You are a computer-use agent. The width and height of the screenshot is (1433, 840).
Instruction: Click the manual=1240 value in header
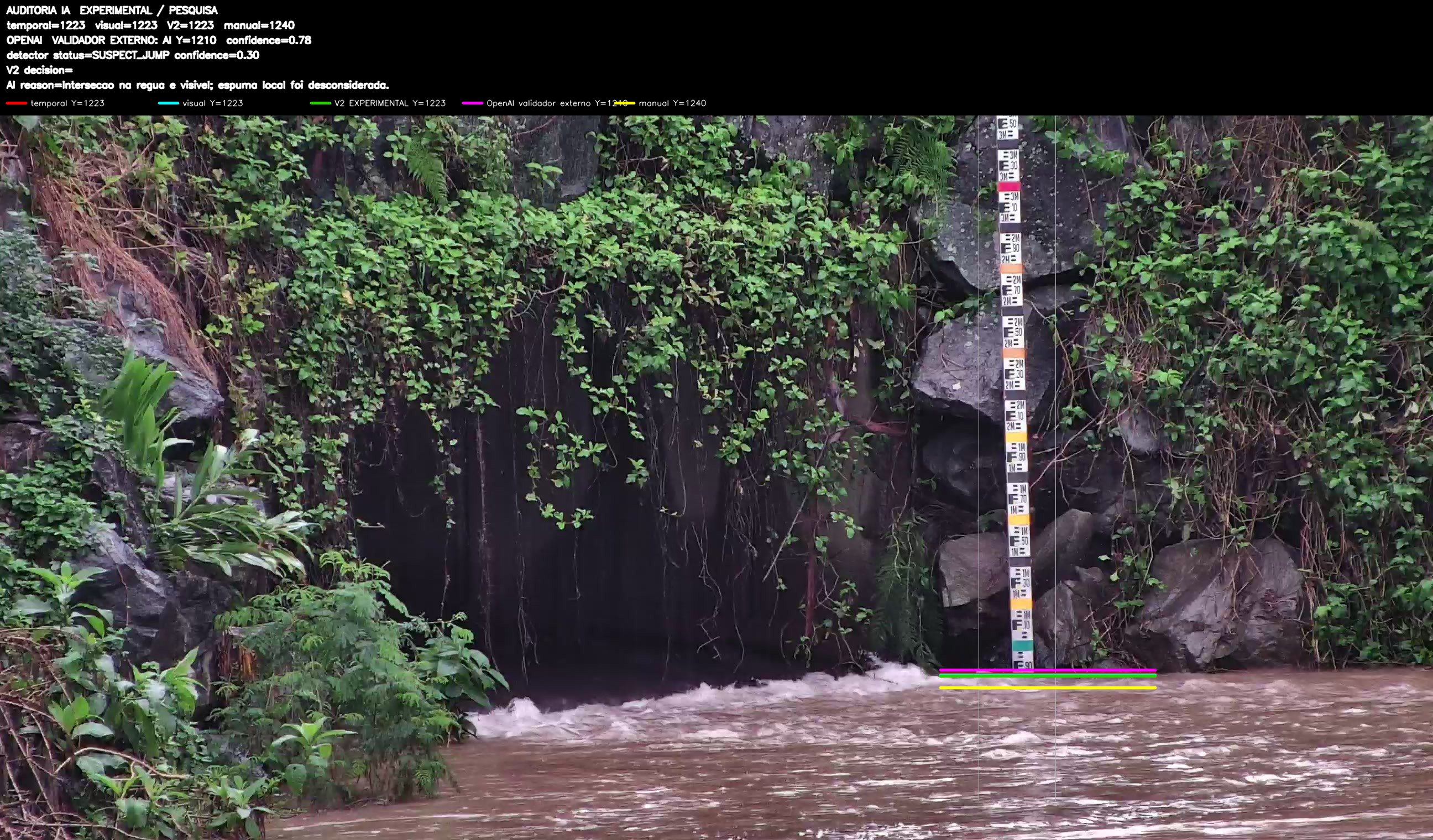[x=259, y=25]
